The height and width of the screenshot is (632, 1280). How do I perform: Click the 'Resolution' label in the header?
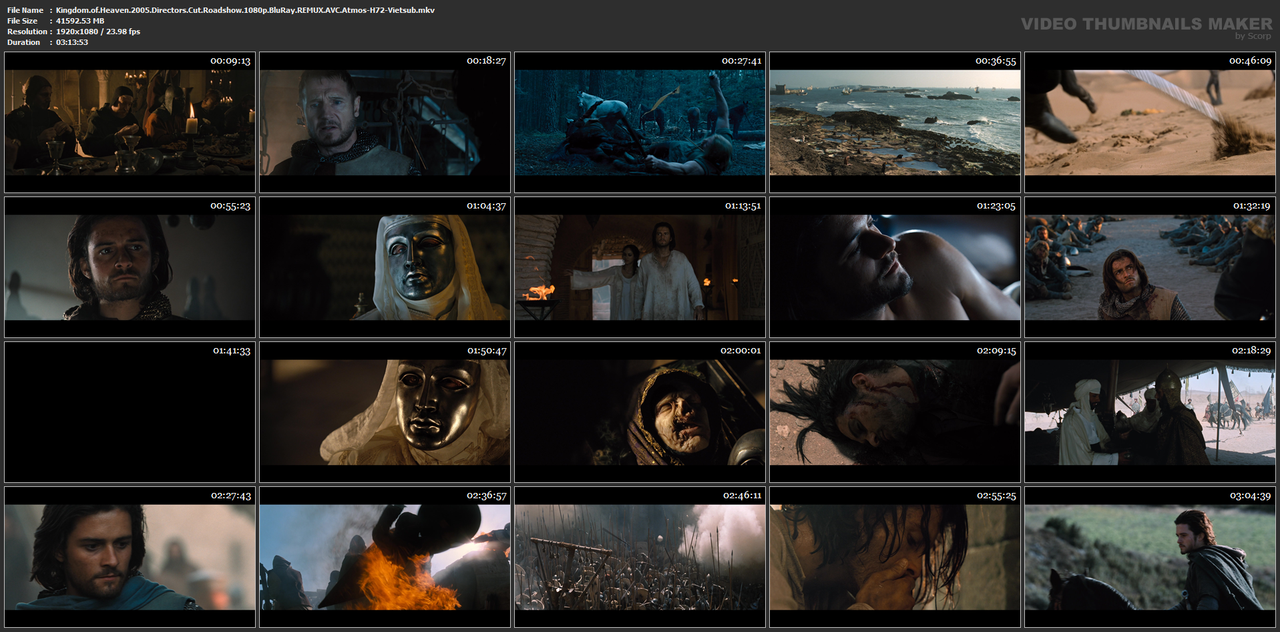(25, 32)
